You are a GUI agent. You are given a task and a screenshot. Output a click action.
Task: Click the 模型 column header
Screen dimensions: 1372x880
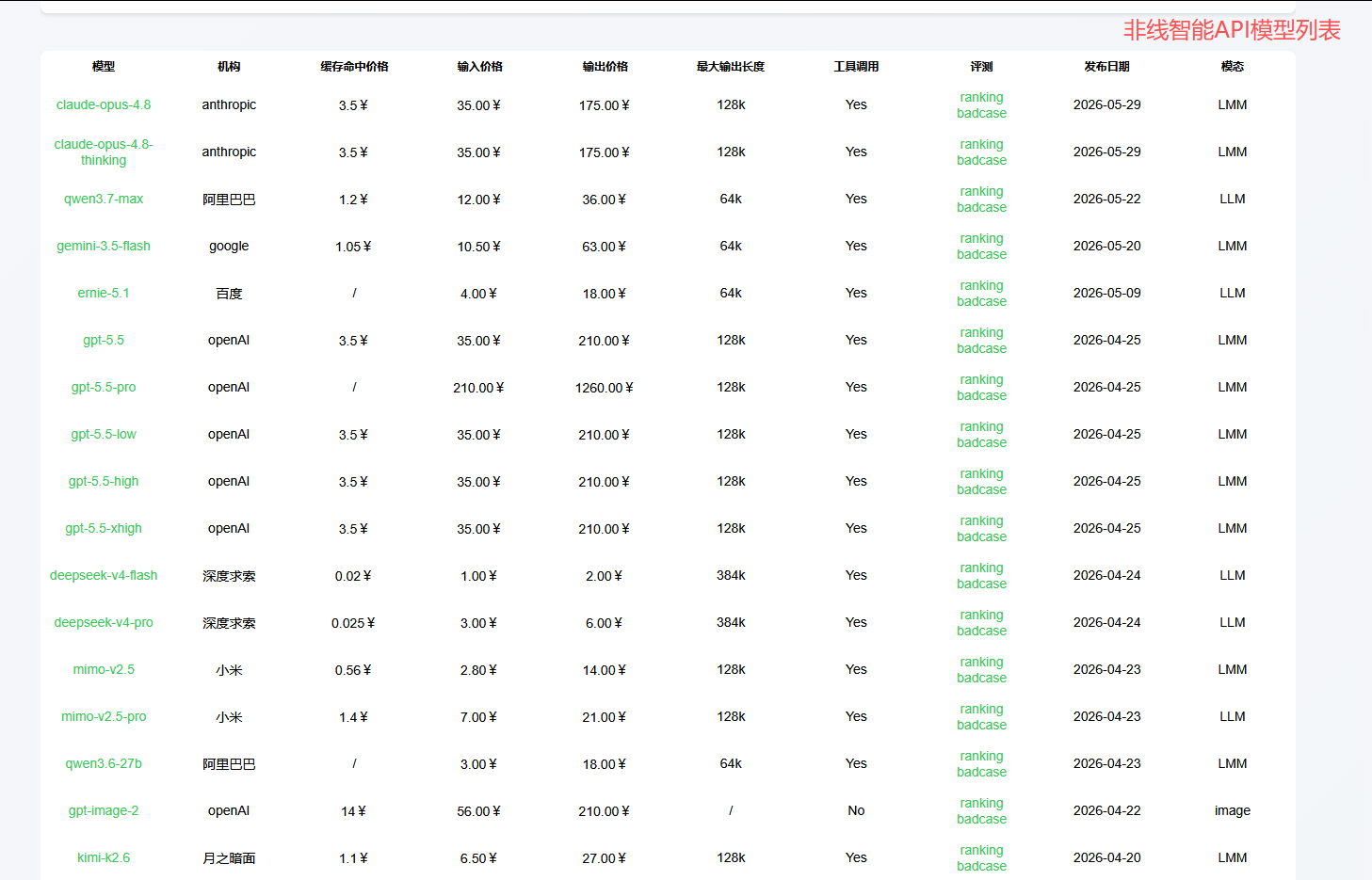tap(104, 67)
